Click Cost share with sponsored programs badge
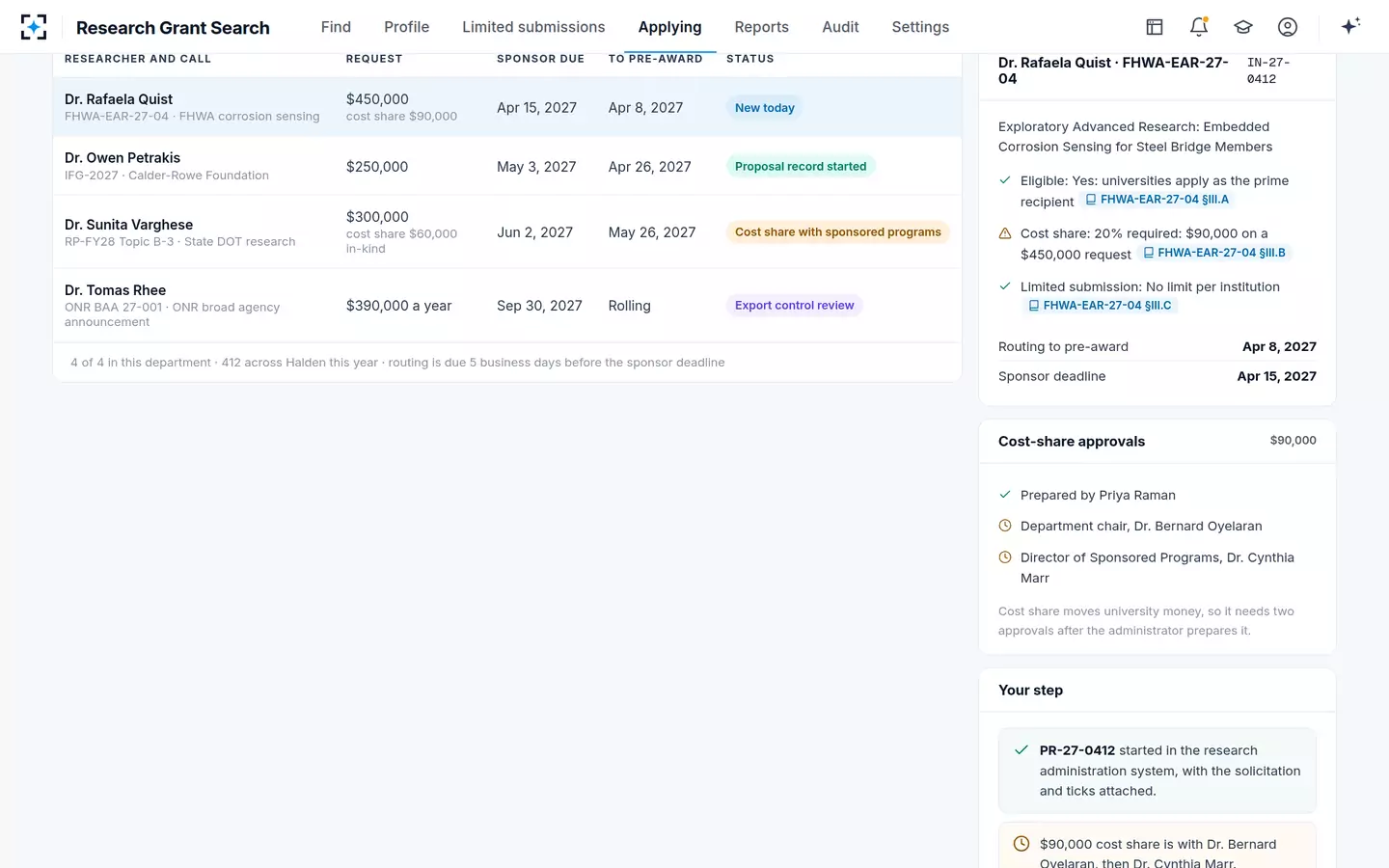Viewport: 1389px width, 868px height. coord(838,232)
